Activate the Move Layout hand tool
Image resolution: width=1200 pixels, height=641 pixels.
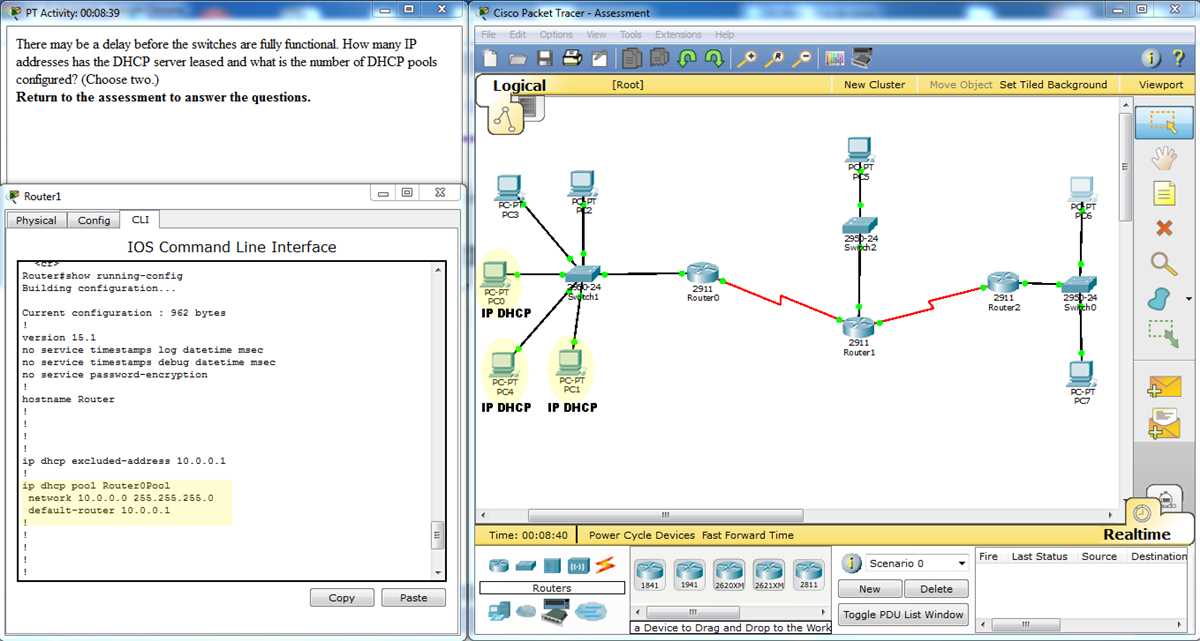pyautogui.click(x=1163, y=157)
